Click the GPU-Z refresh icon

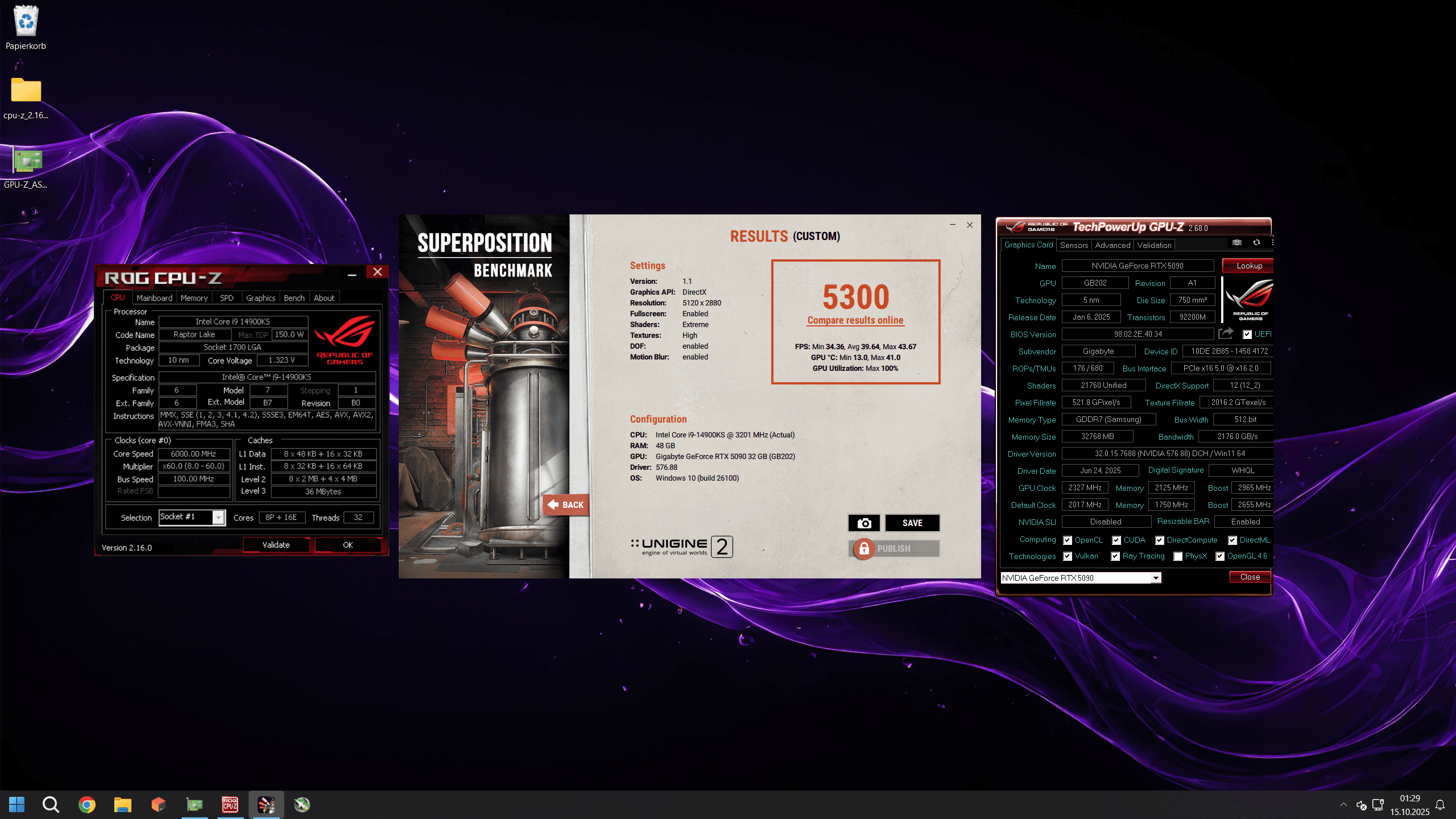1256,242
